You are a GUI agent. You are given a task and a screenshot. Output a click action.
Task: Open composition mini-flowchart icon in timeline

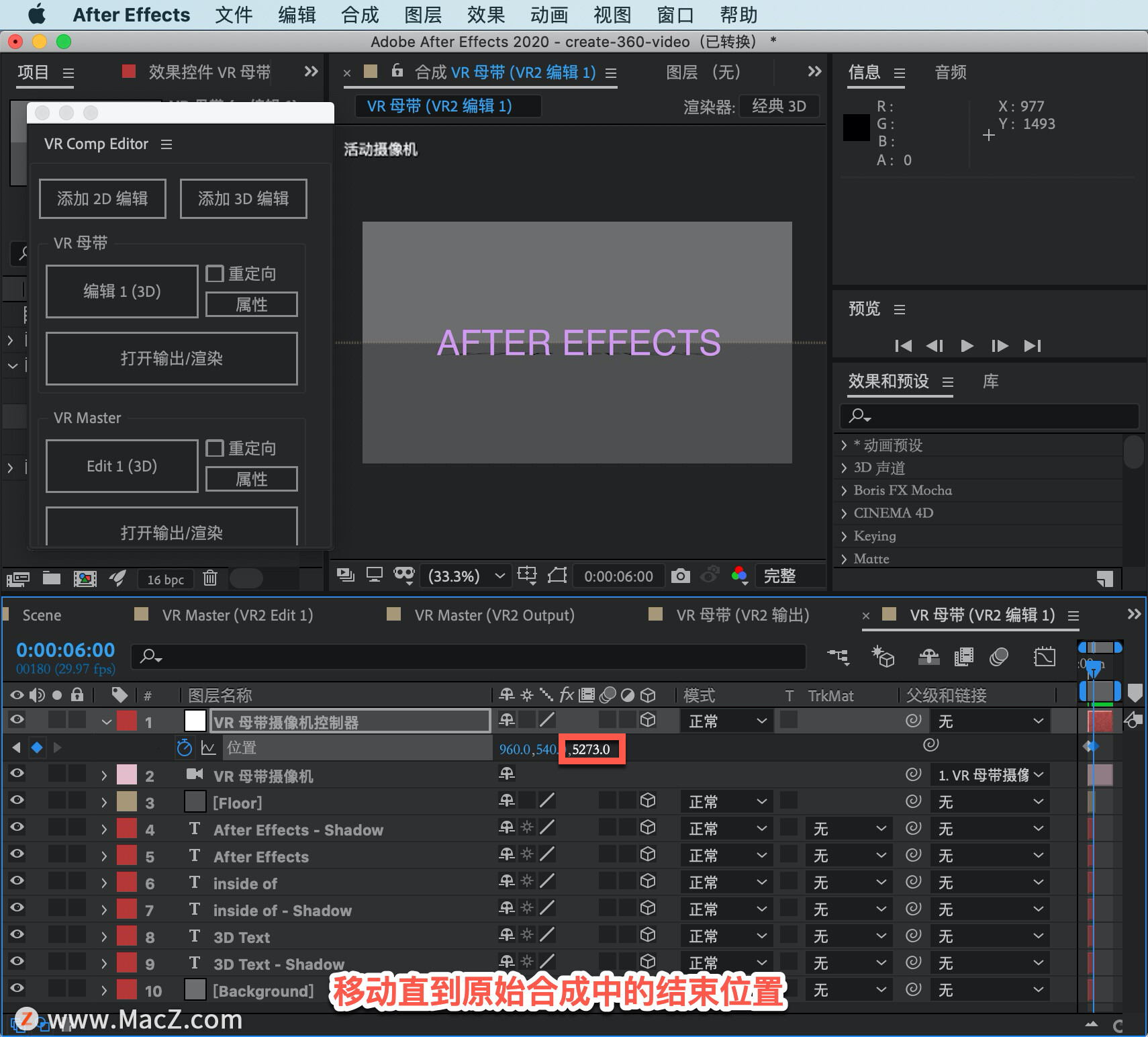pos(838,656)
